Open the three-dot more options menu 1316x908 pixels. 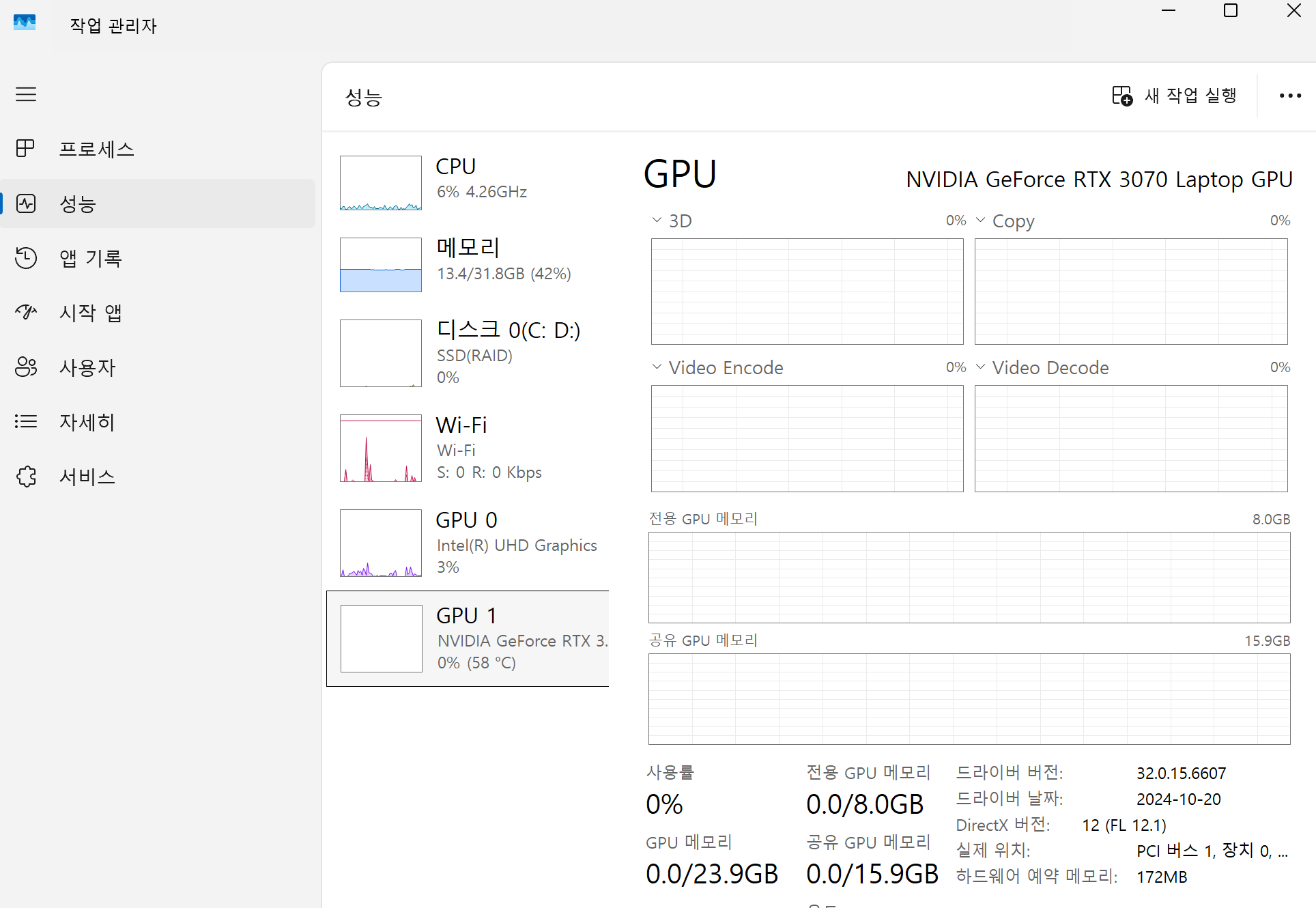point(1289,96)
